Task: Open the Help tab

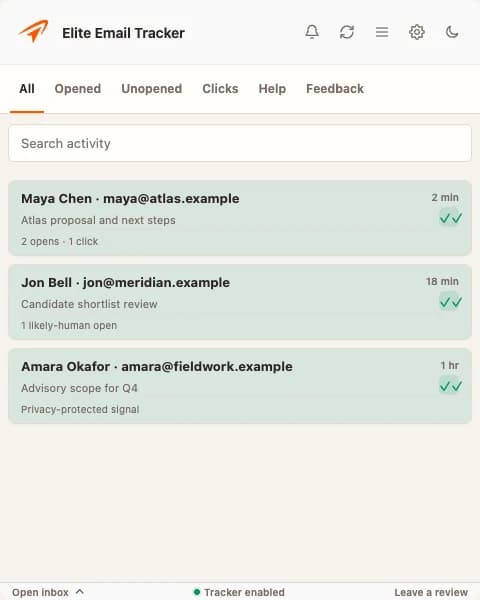Action: tap(272, 89)
